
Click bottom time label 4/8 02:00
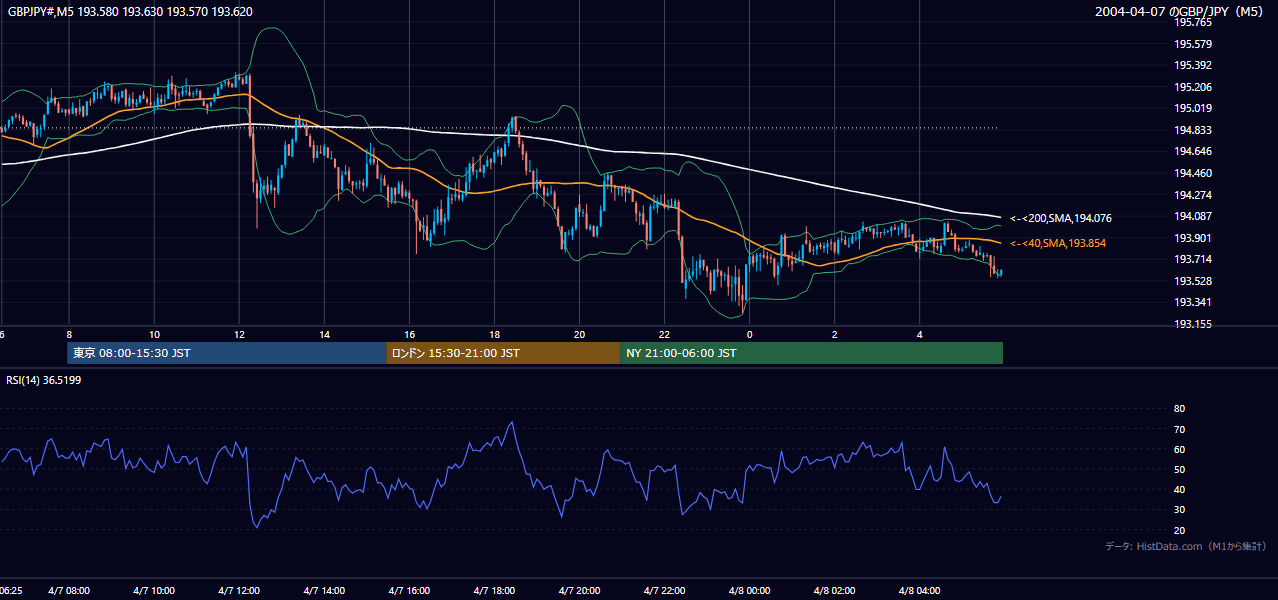[x=834, y=591]
